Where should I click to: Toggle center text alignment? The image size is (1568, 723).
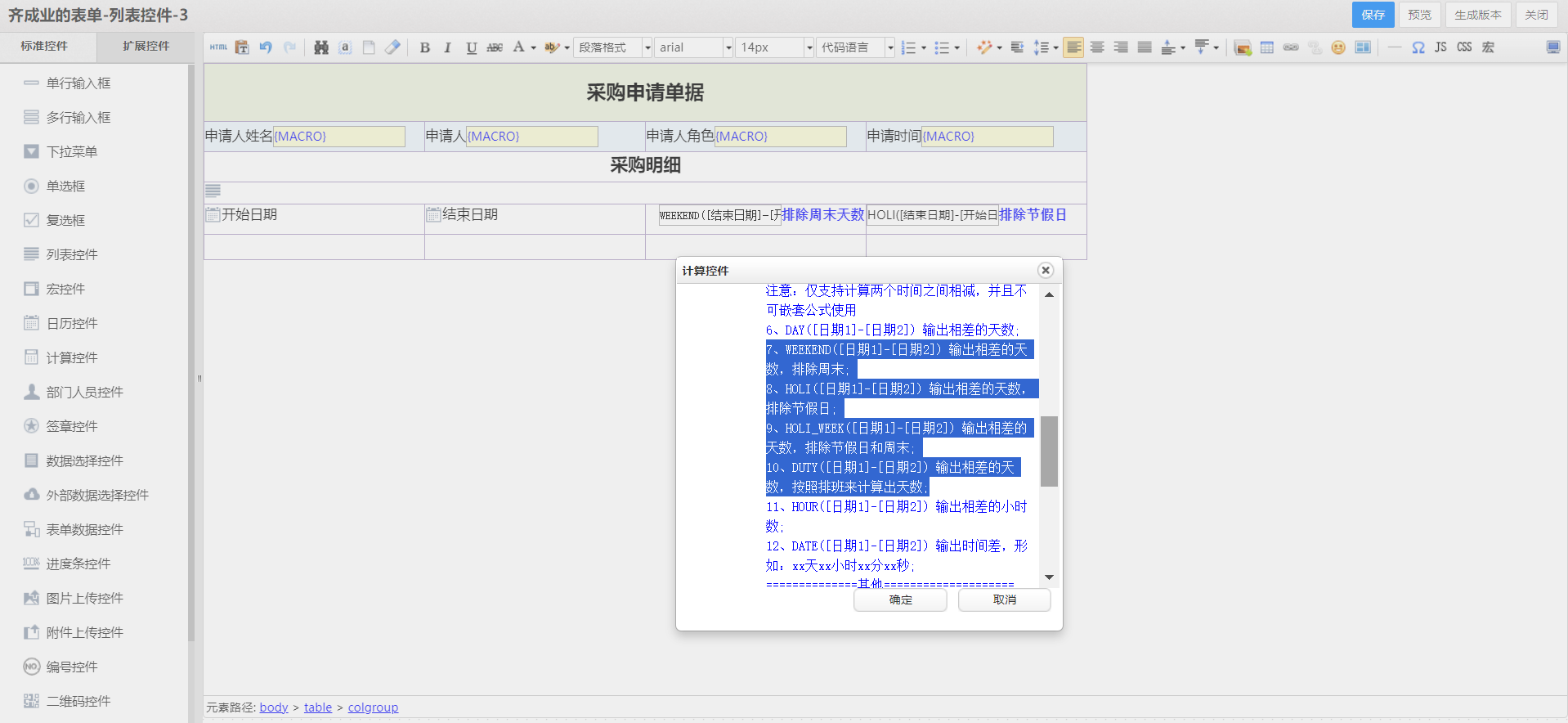point(1097,47)
